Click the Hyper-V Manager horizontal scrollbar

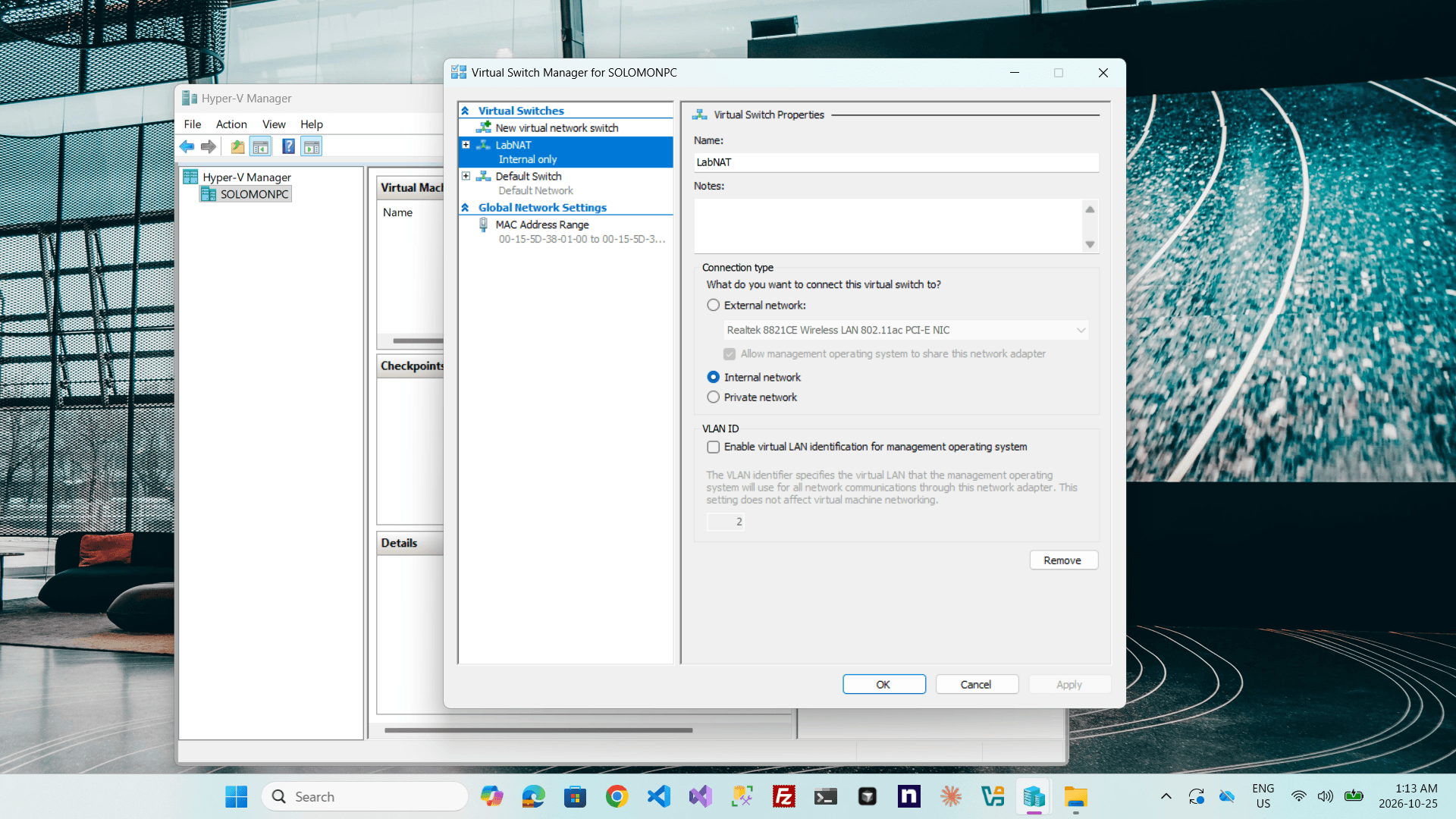coord(538,730)
